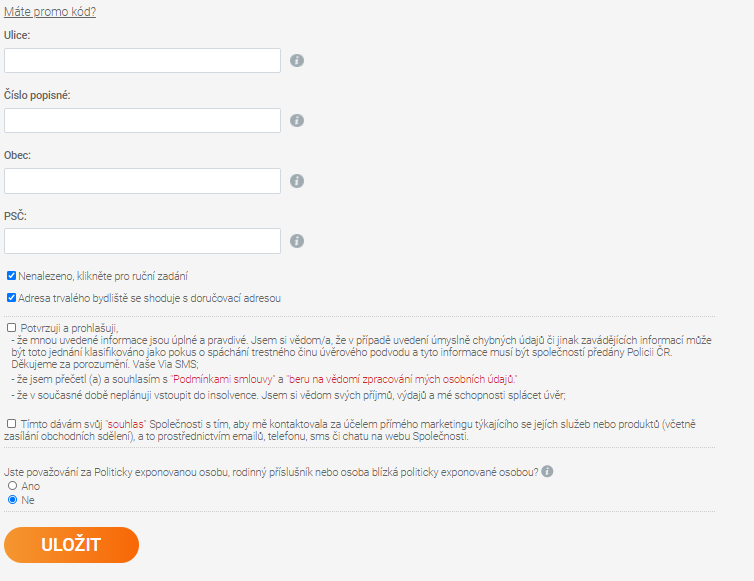Focus the Číslo popisné input field
The height and width of the screenshot is (581, 754).
[x=142, y=120]
